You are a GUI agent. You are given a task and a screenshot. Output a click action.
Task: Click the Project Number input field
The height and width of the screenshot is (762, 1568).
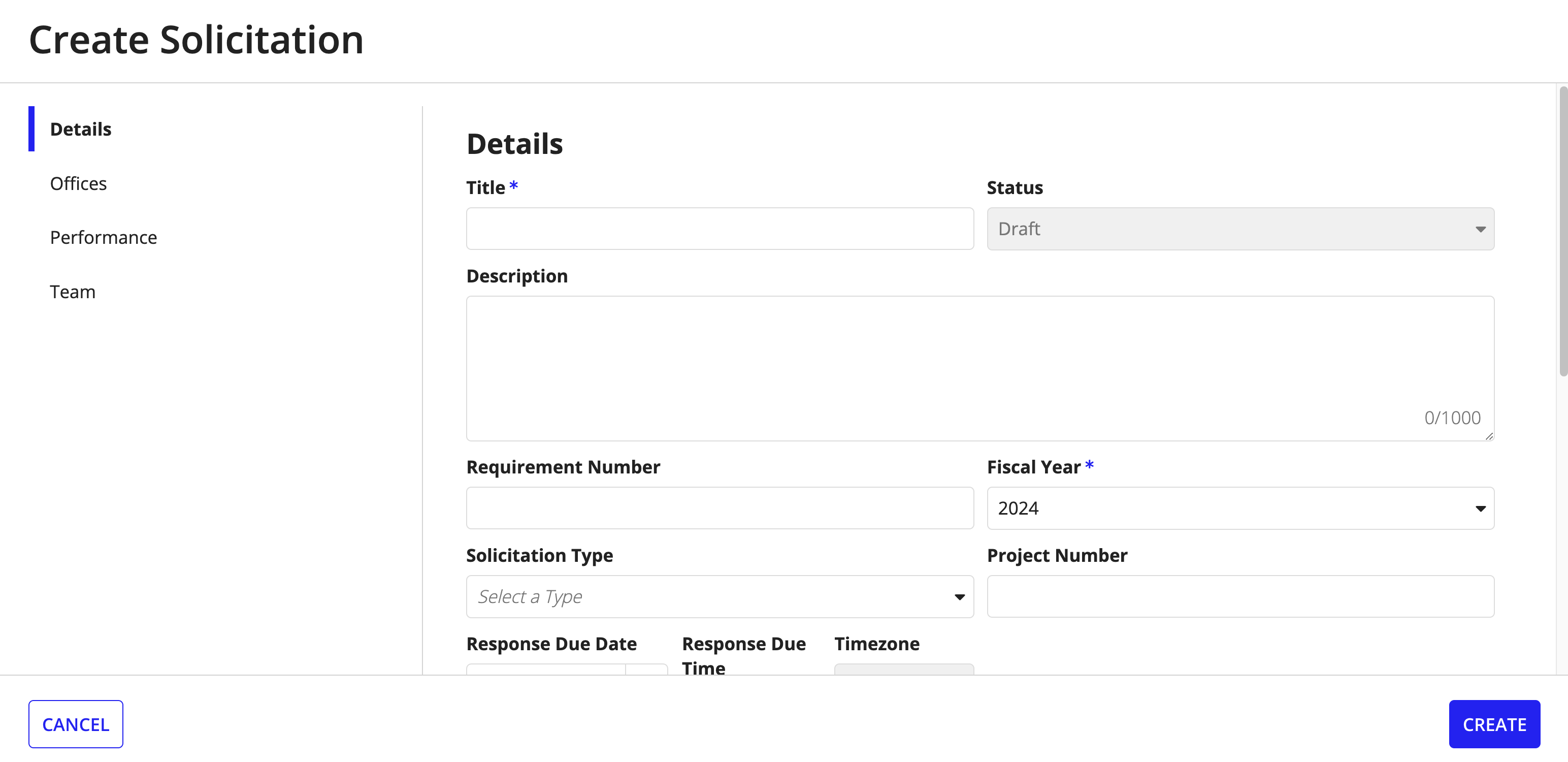pyautogui.click(x=1240, y=596)
